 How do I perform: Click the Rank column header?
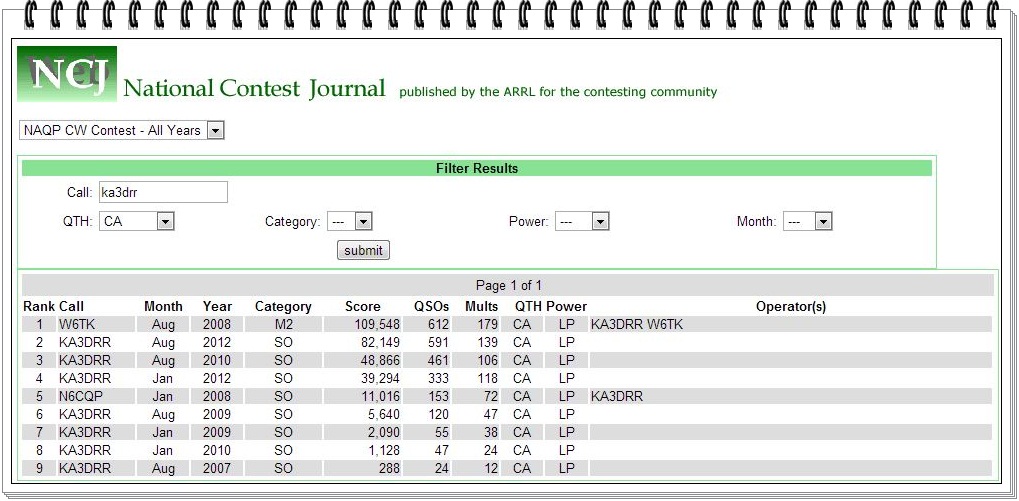(x=39, y=306)
